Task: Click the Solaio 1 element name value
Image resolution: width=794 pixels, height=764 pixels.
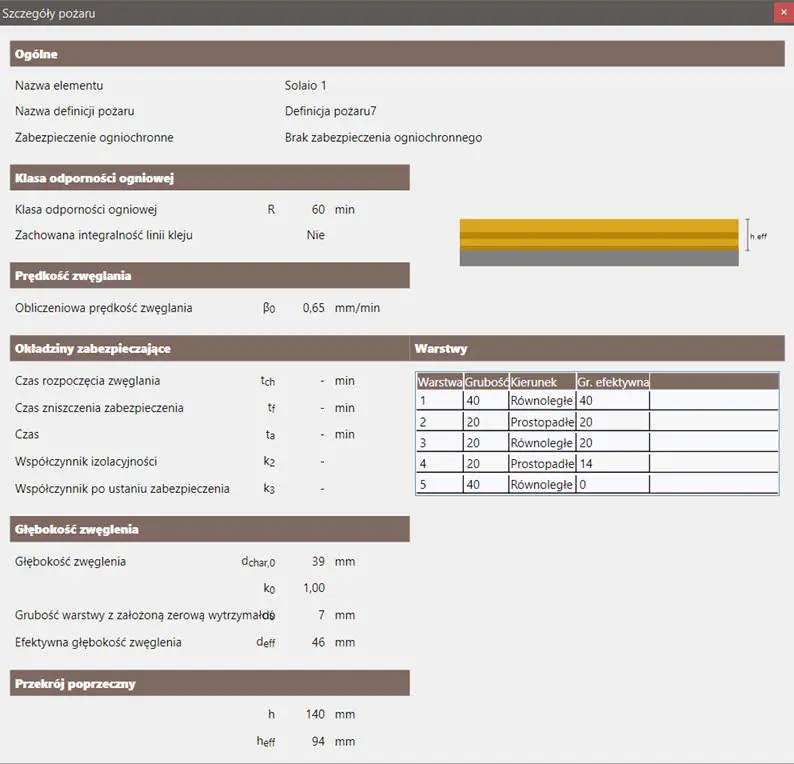Action: (305, 86)
